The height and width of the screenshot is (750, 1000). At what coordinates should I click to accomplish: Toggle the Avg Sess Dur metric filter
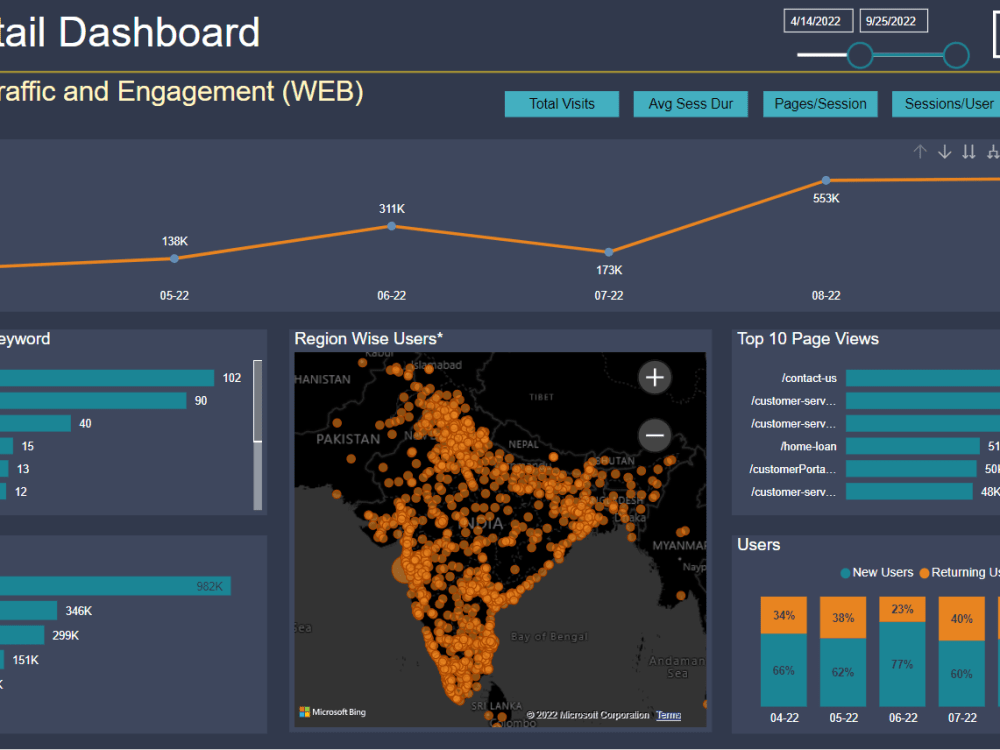click(x=690, y=103)
